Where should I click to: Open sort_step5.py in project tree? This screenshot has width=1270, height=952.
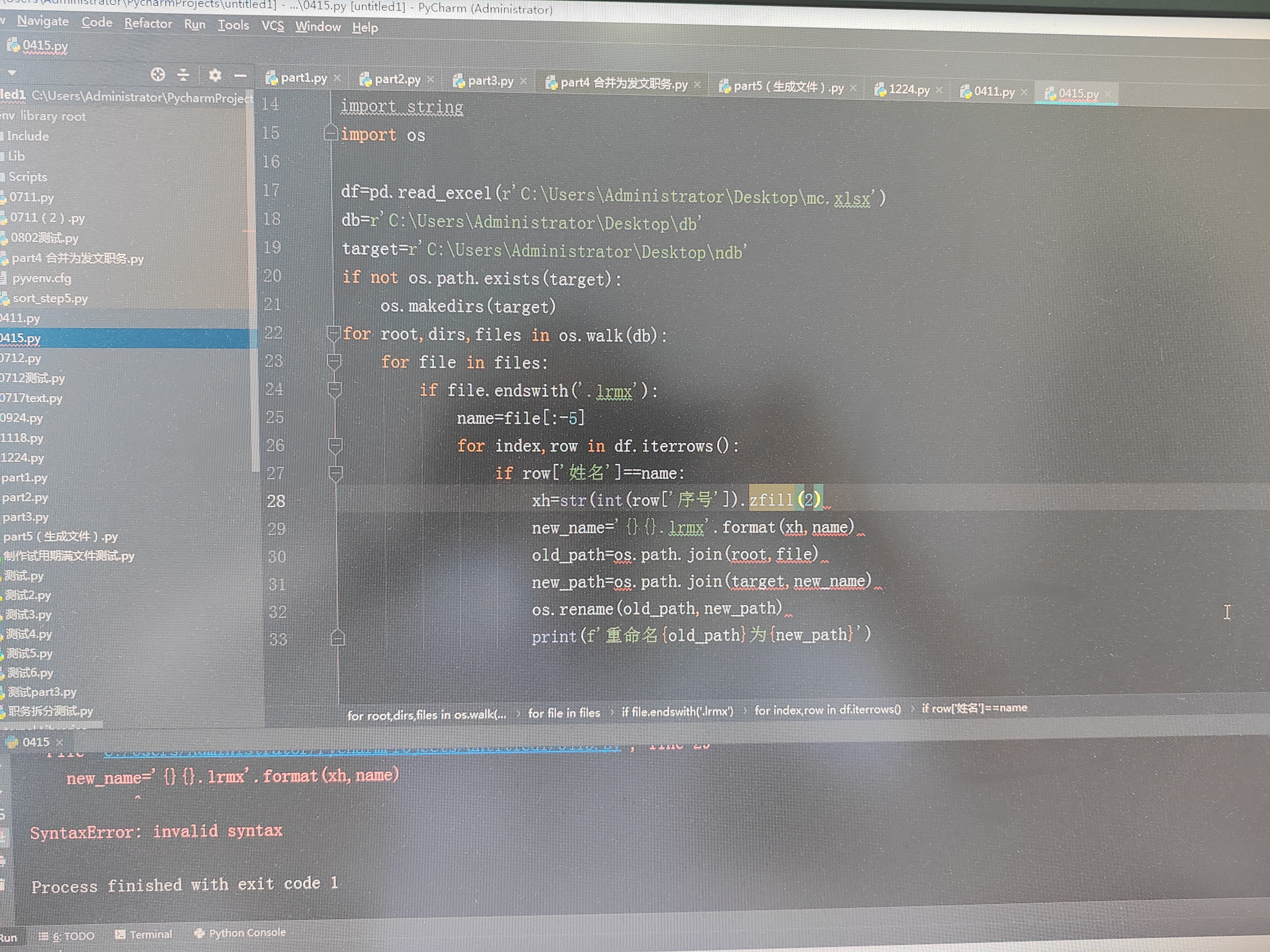(50, 299)
